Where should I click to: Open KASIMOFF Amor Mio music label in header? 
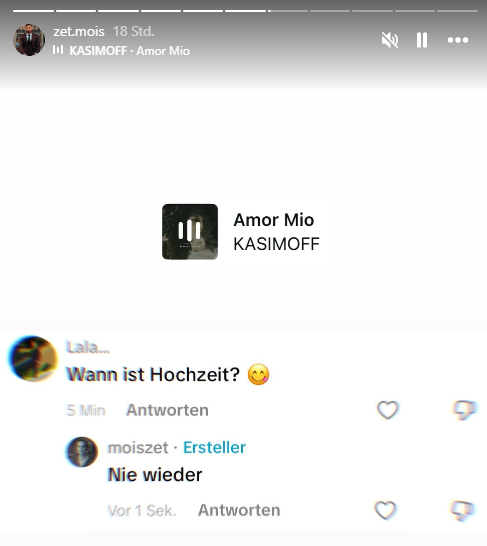pyautogui.click(x=129, y=51)
